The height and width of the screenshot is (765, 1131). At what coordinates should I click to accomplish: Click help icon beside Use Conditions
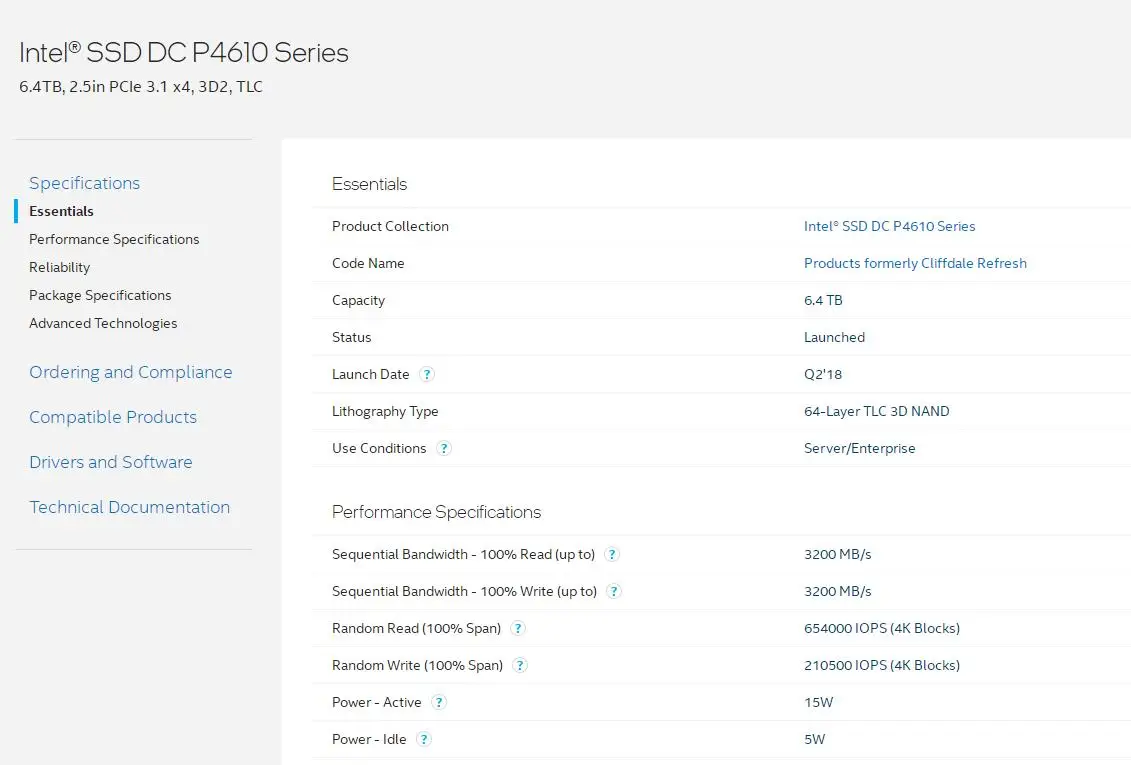(x=444, y=448)
